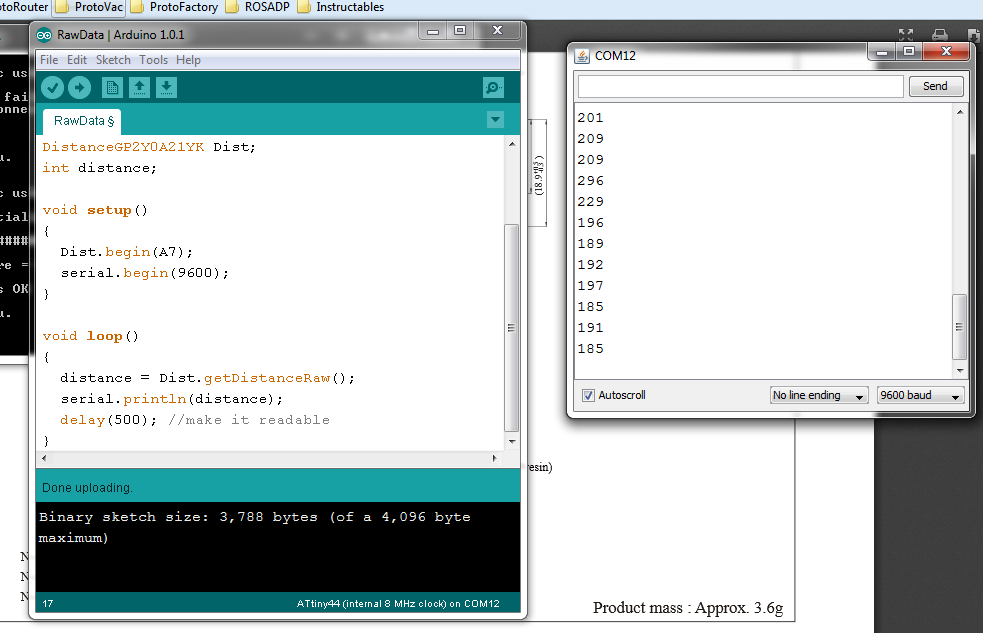The width and height of the screenshot is (983, 633).
Task: Click the Arduino logo in title bar
Action: pyautogui.click(x=44, y=35)
